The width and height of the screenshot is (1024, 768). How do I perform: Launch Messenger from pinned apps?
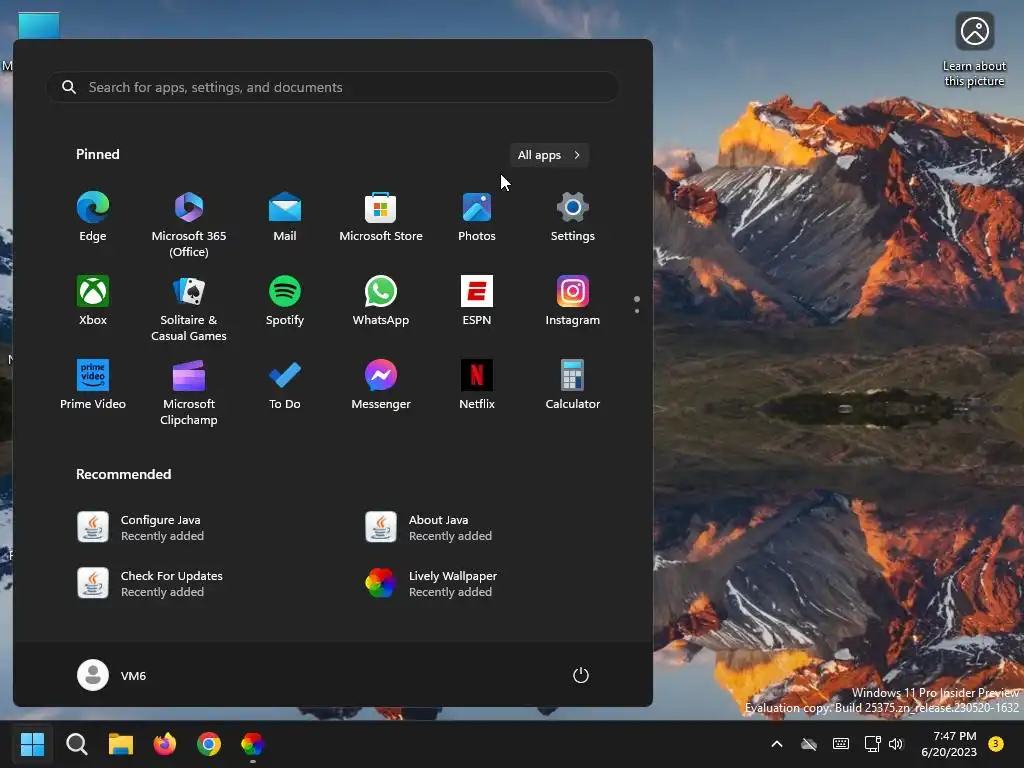point(381,385)
